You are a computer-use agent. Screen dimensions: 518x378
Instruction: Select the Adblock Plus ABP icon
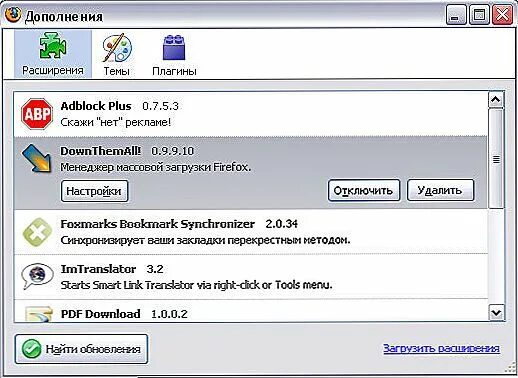(37, 114)
